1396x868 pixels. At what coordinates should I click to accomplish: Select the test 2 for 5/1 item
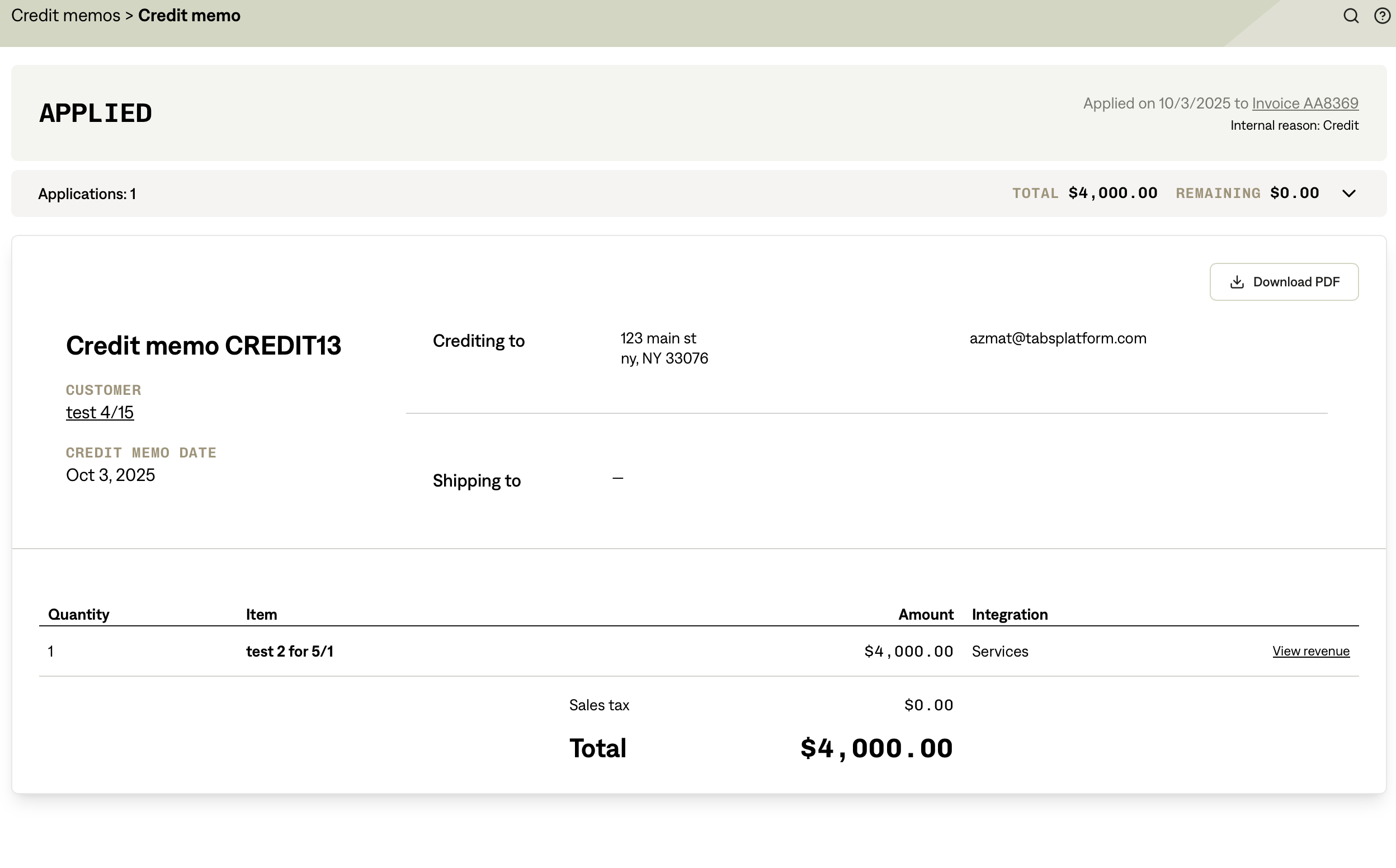click(289, 651)
